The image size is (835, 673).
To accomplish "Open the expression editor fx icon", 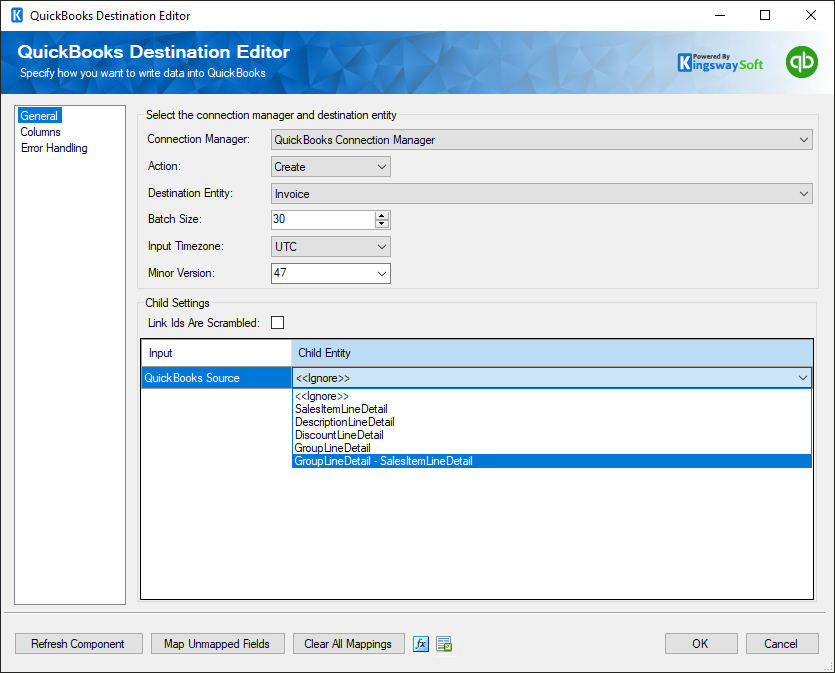I will (x=421, y=644).
